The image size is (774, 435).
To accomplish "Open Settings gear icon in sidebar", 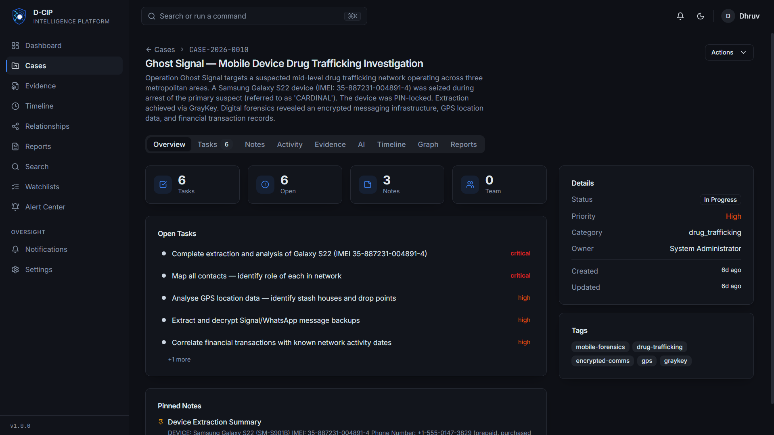I will coord(15,270).
